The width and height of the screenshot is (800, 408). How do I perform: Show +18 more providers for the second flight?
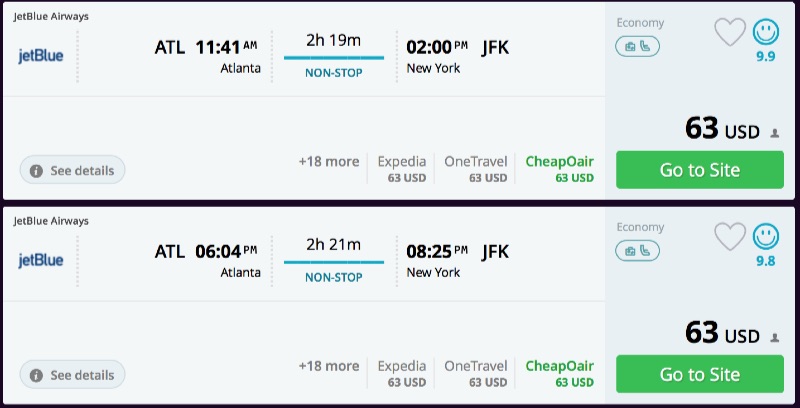328,366
